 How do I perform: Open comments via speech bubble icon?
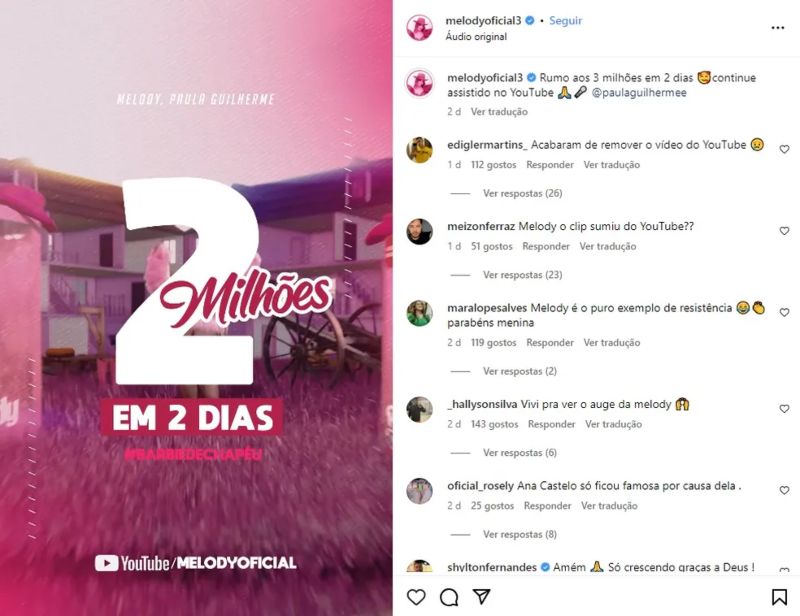(x=449, y=597)
